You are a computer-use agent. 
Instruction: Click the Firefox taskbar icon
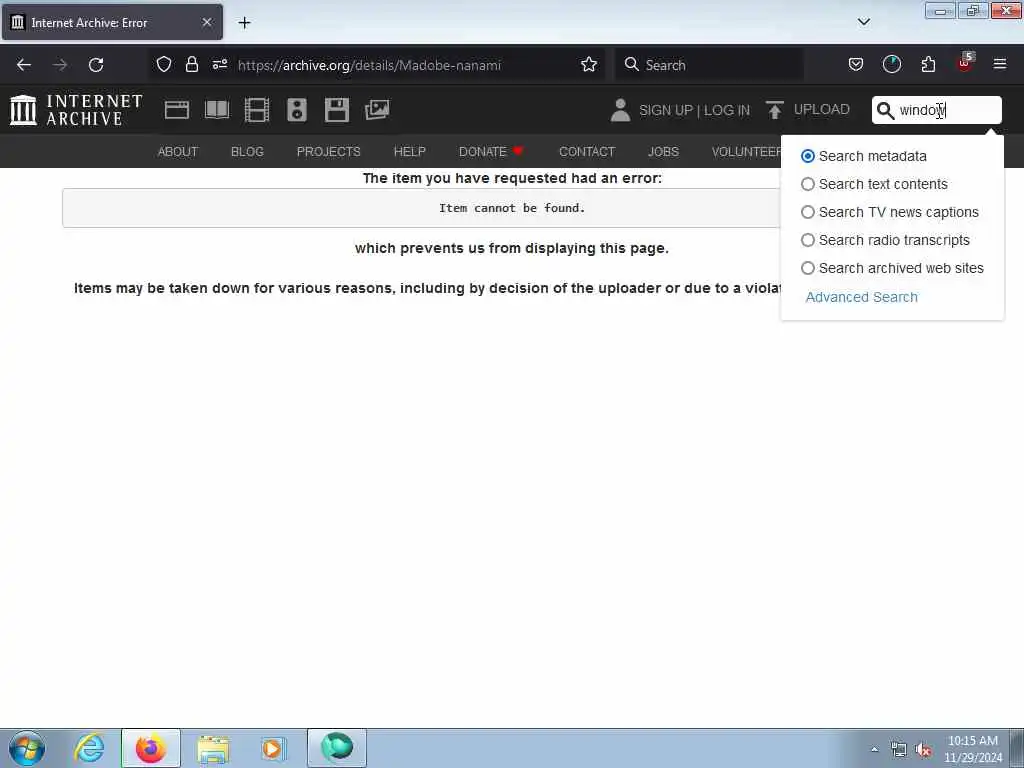tap(150, 748)
